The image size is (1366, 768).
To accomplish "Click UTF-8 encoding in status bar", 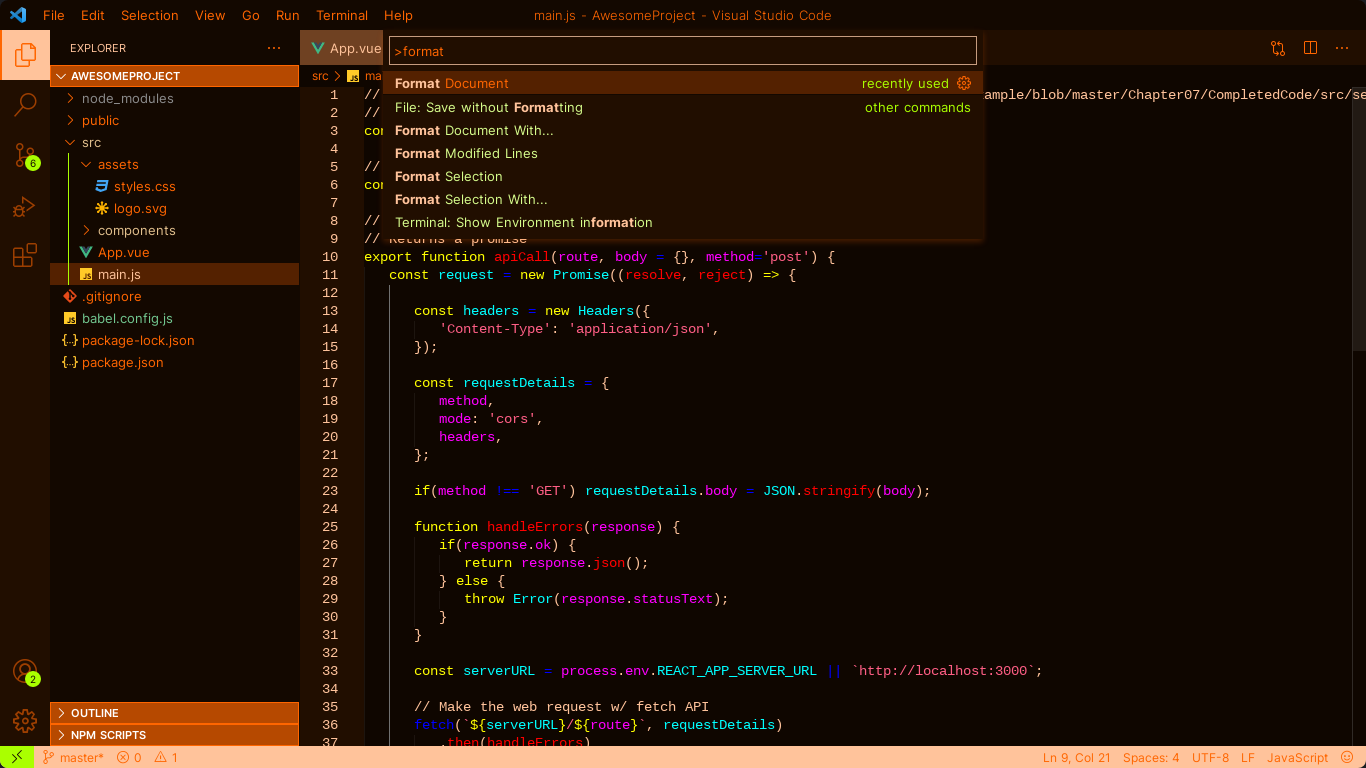I will click(x=1210, y=757).
